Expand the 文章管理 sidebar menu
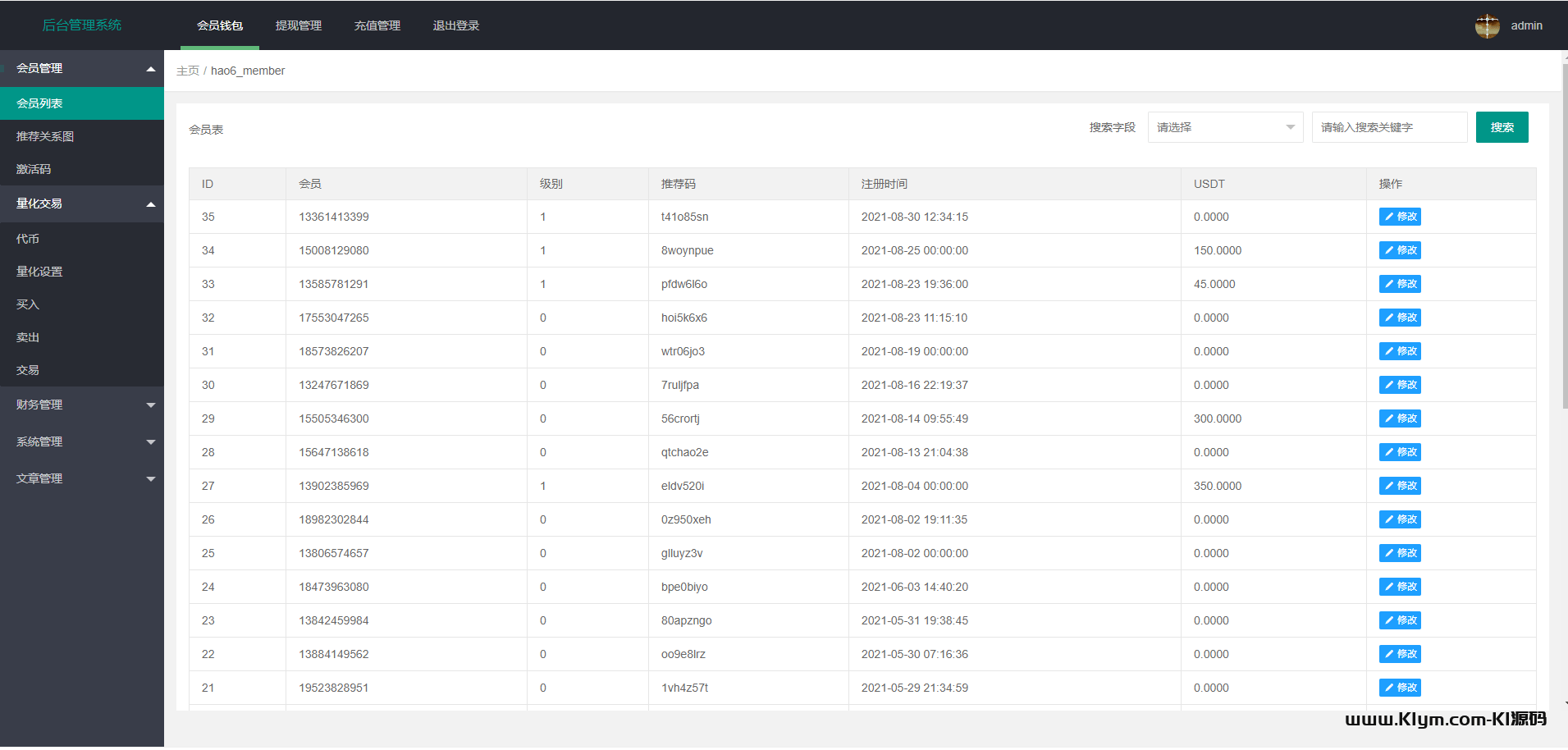 click(82, 478)
